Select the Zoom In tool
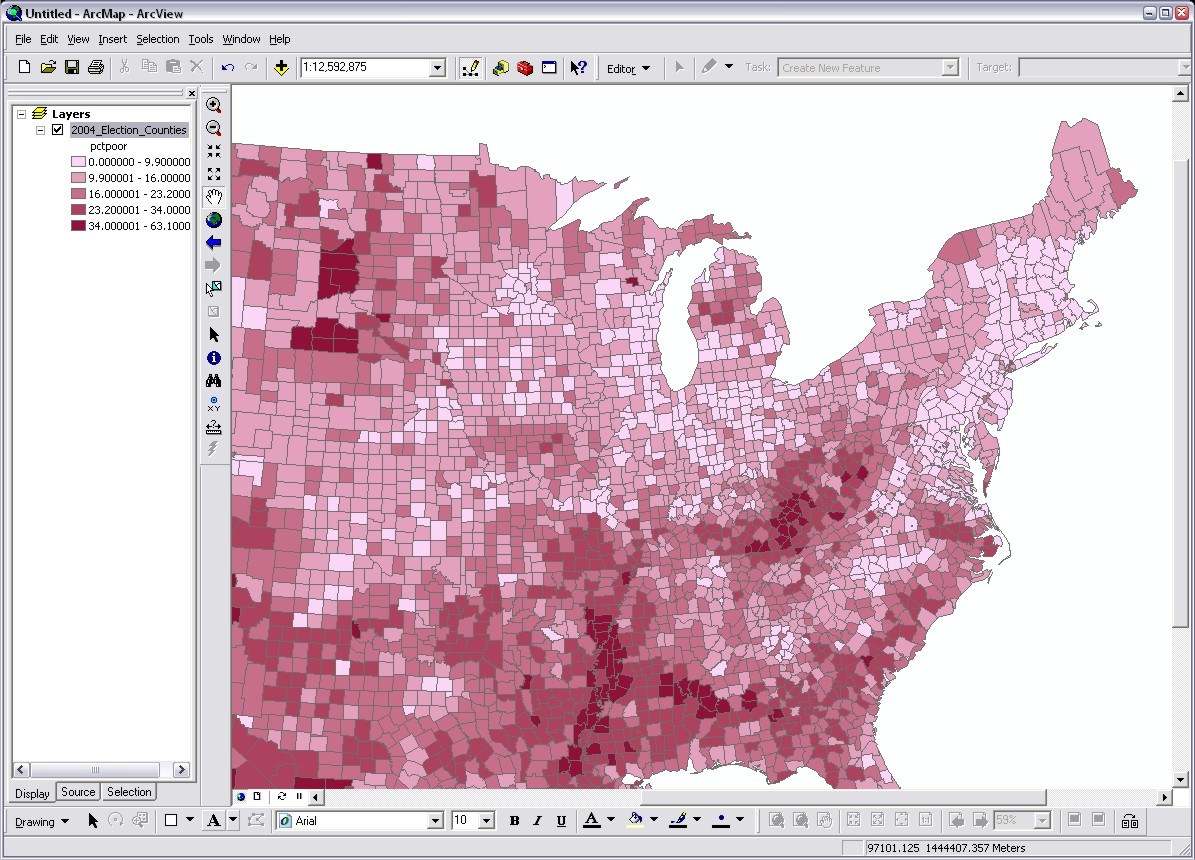 pos(214,104)
